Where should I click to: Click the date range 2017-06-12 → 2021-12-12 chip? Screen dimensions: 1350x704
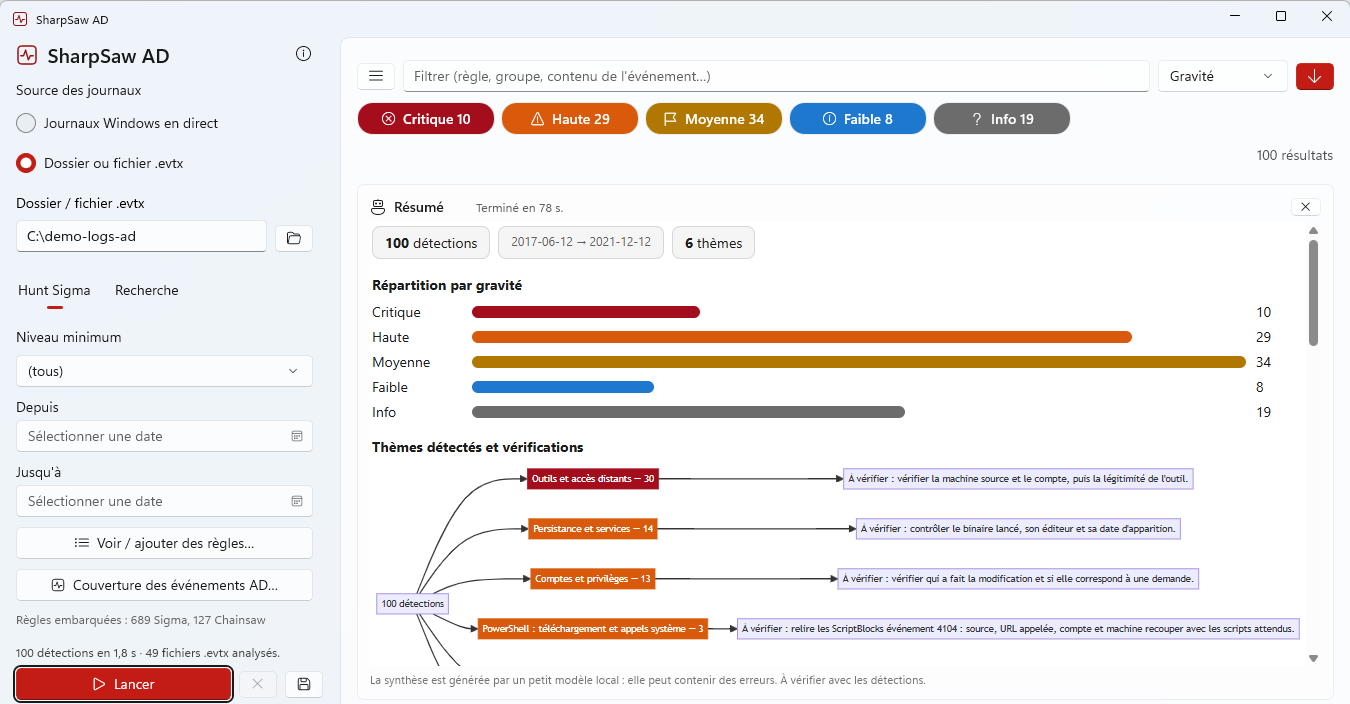tap(581, 243)
